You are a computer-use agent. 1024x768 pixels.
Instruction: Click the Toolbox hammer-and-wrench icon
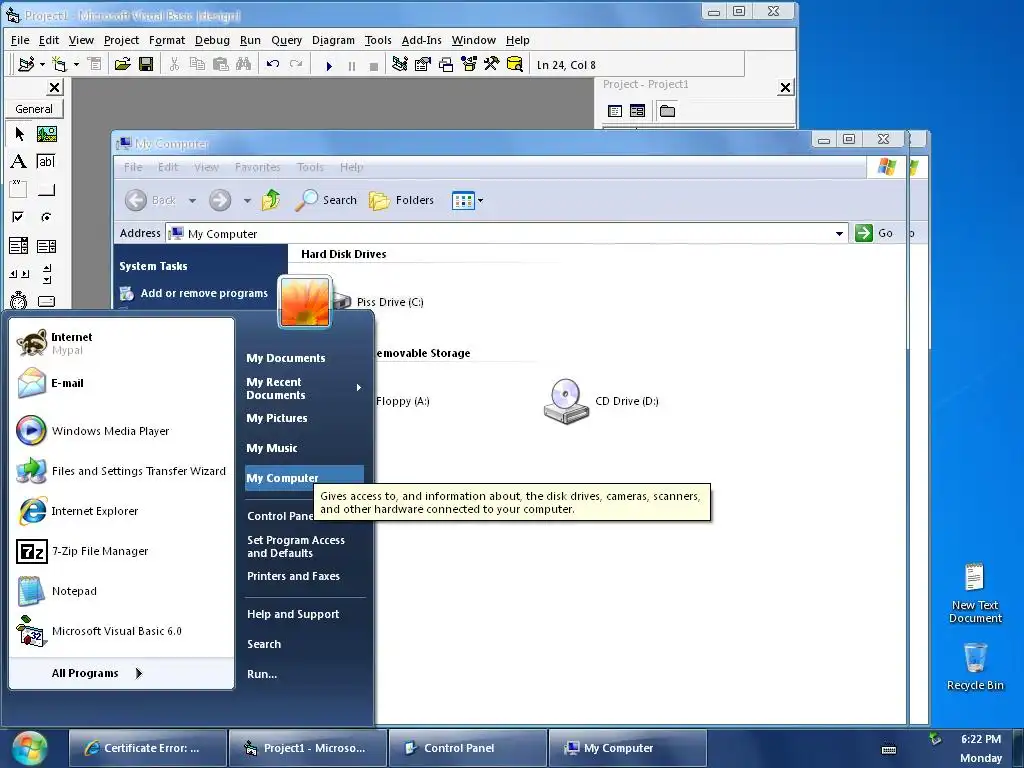coord(491,65)
